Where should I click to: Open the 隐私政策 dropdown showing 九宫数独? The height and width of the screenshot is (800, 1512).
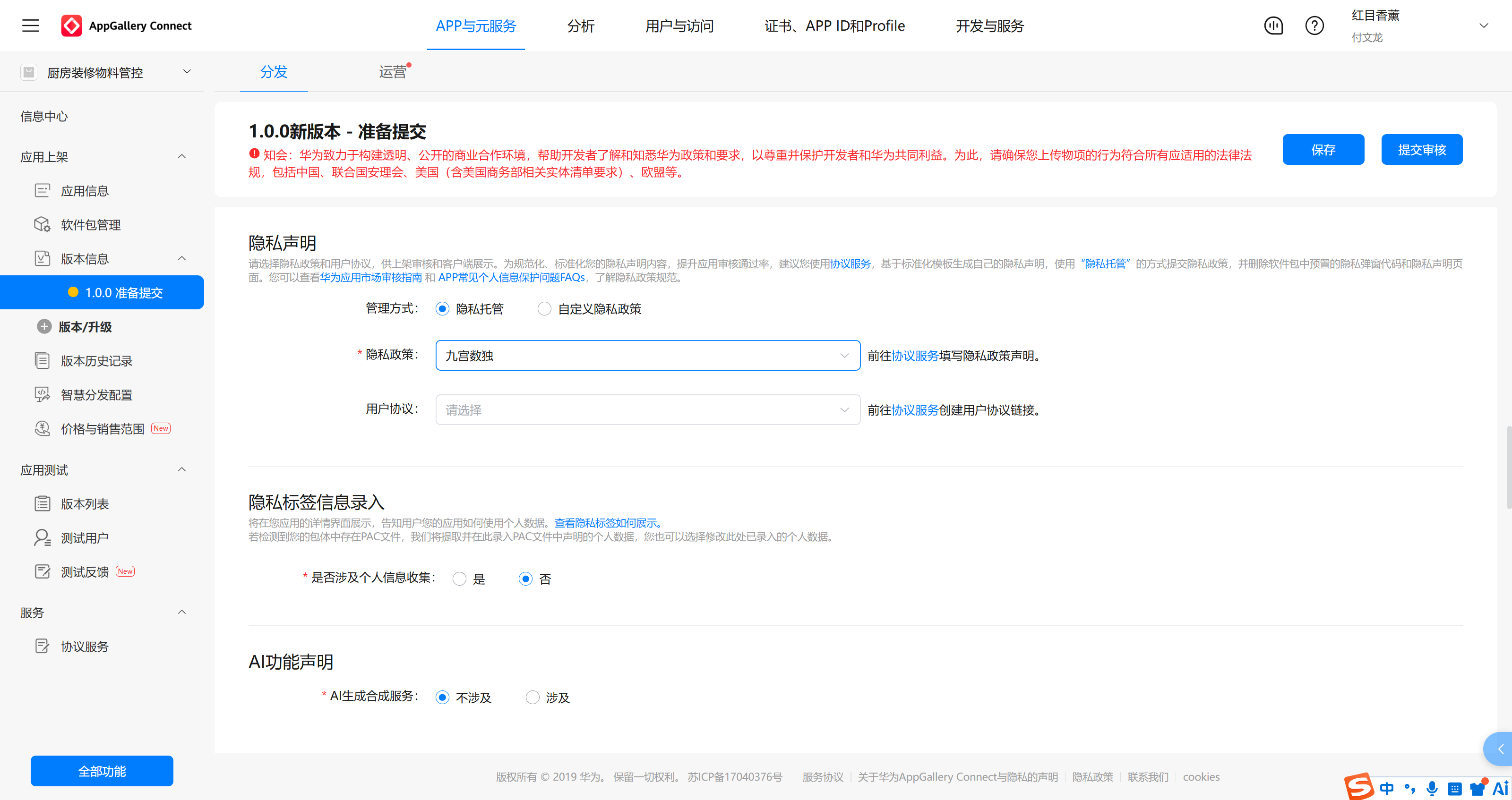[x=648, y=356]
